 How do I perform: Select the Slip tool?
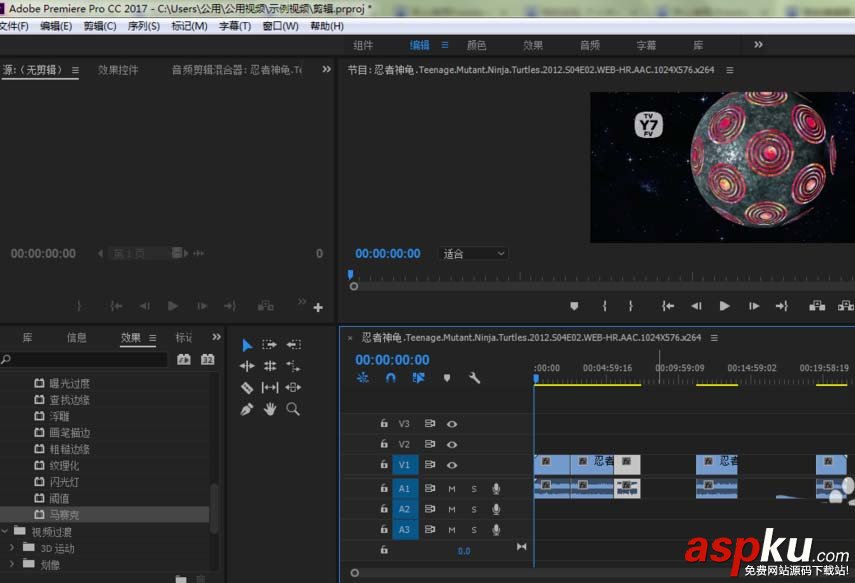270,387
